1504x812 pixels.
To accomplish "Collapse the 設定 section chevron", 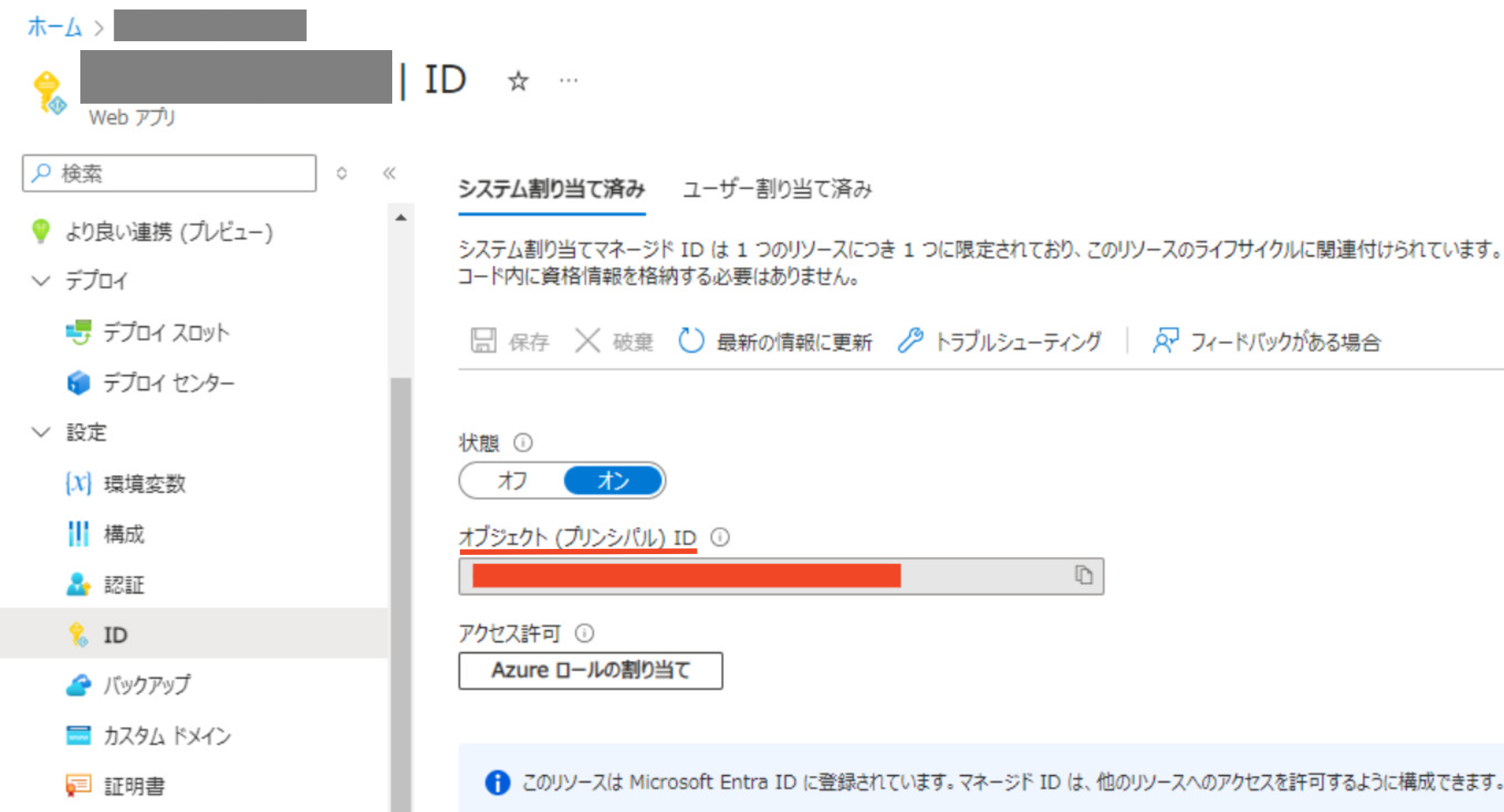I will click(41, 433).
